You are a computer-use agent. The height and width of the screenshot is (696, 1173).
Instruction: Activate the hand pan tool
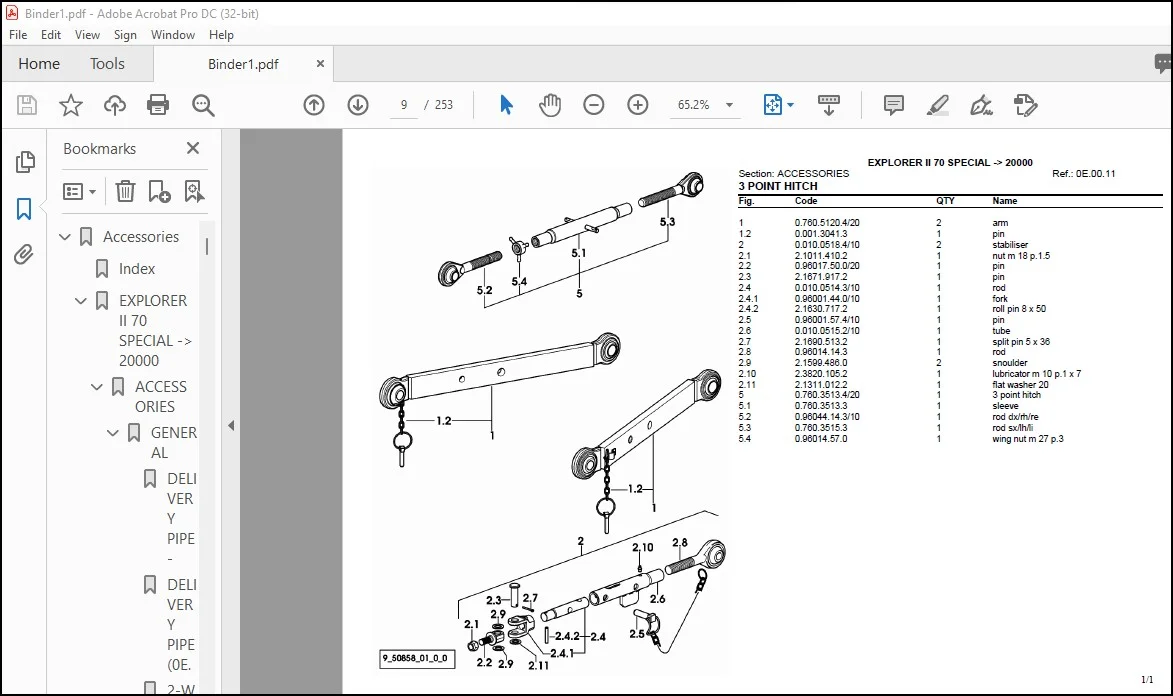(x=550, y=105)
